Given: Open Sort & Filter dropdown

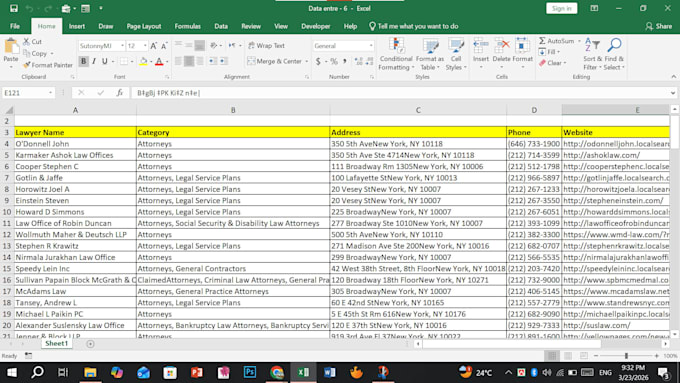Looking at the screenshot, I should click(x=592, y=54).
